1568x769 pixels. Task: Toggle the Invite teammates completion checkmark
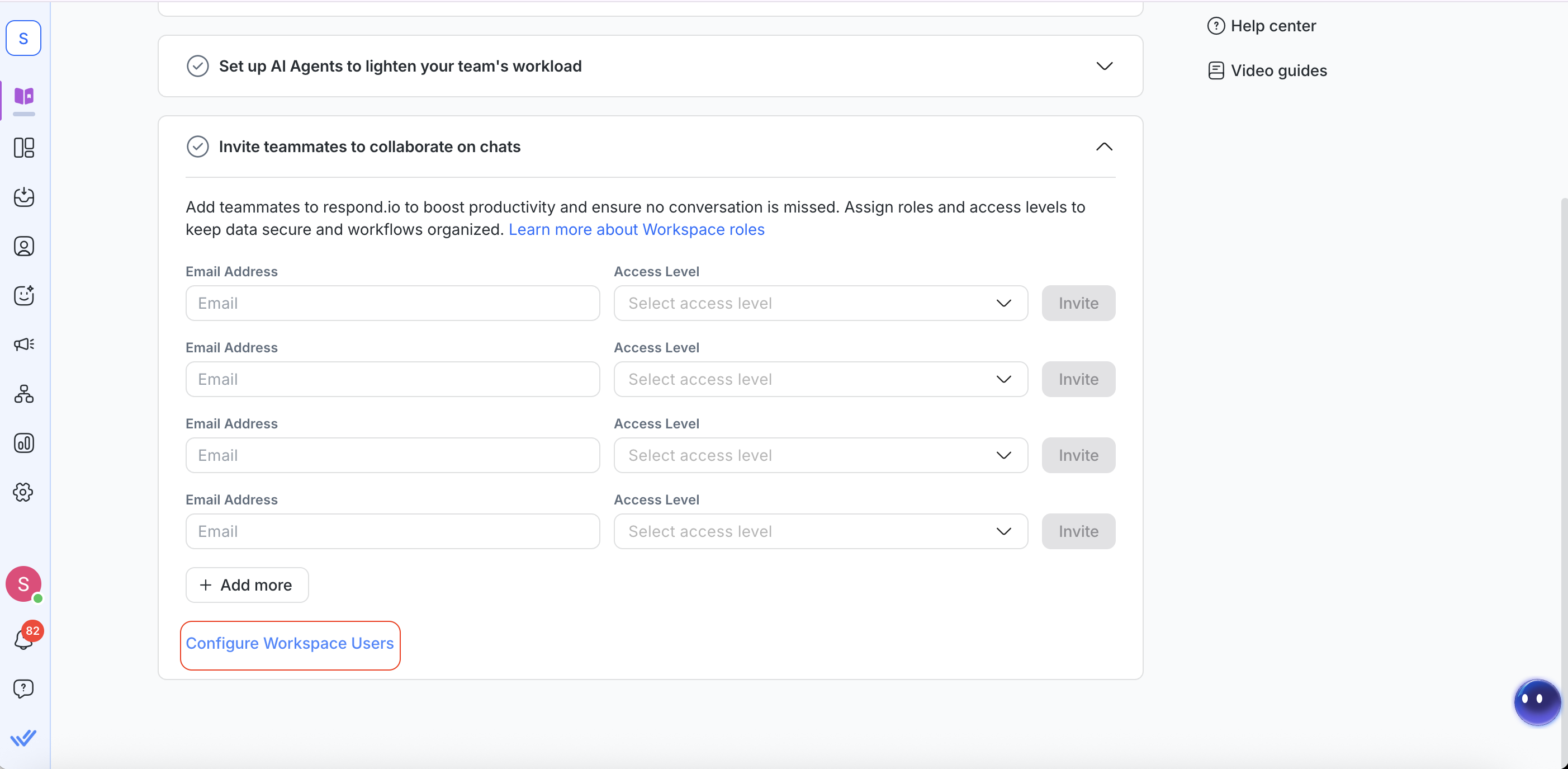(x=197, y=147)
